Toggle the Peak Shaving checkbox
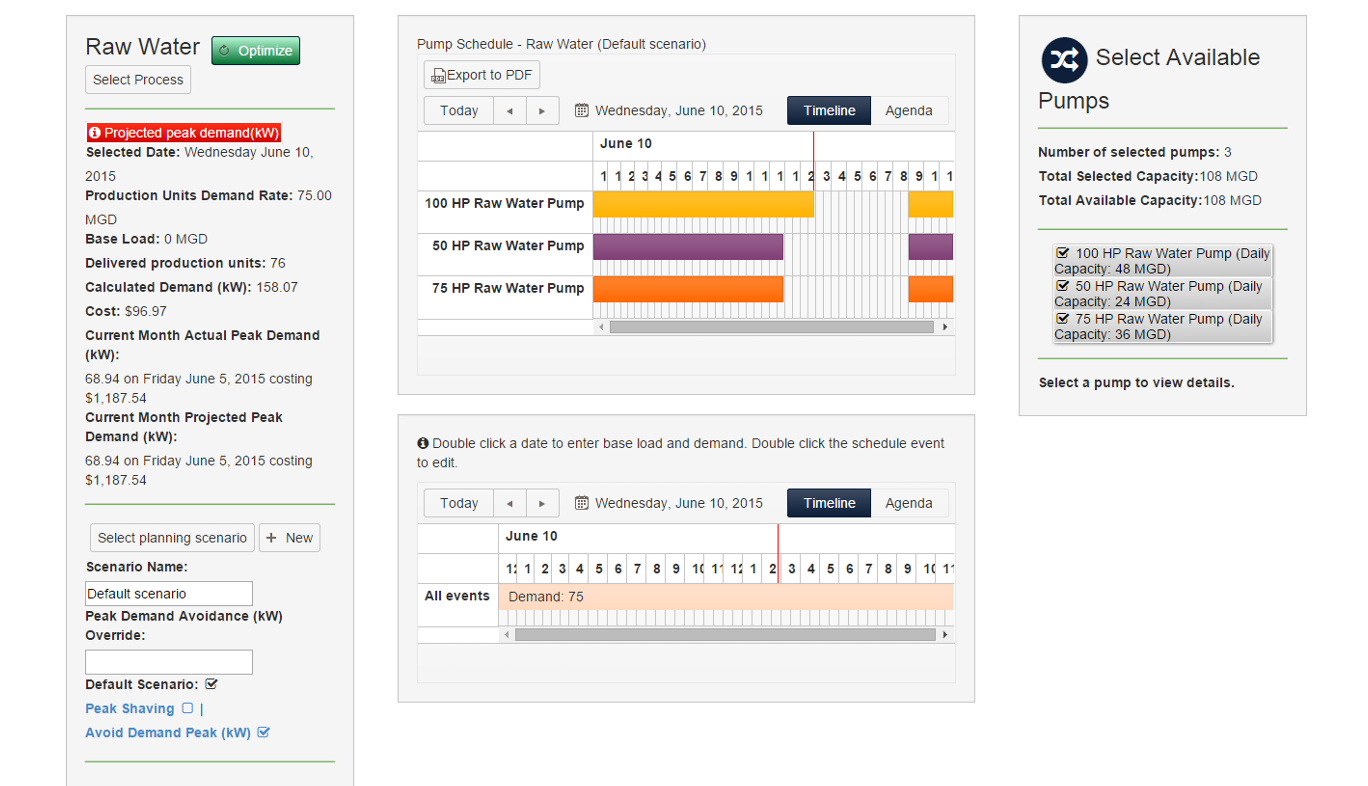This screenshot has height=786, width=1368. 187,708
